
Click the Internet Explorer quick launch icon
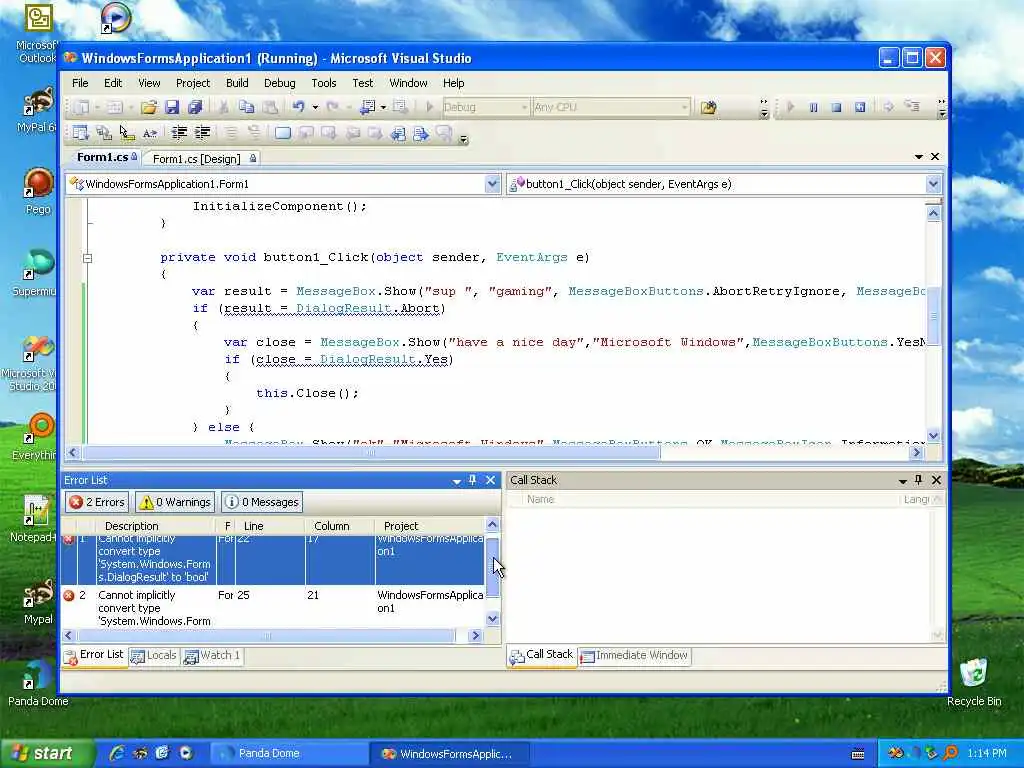118,753
